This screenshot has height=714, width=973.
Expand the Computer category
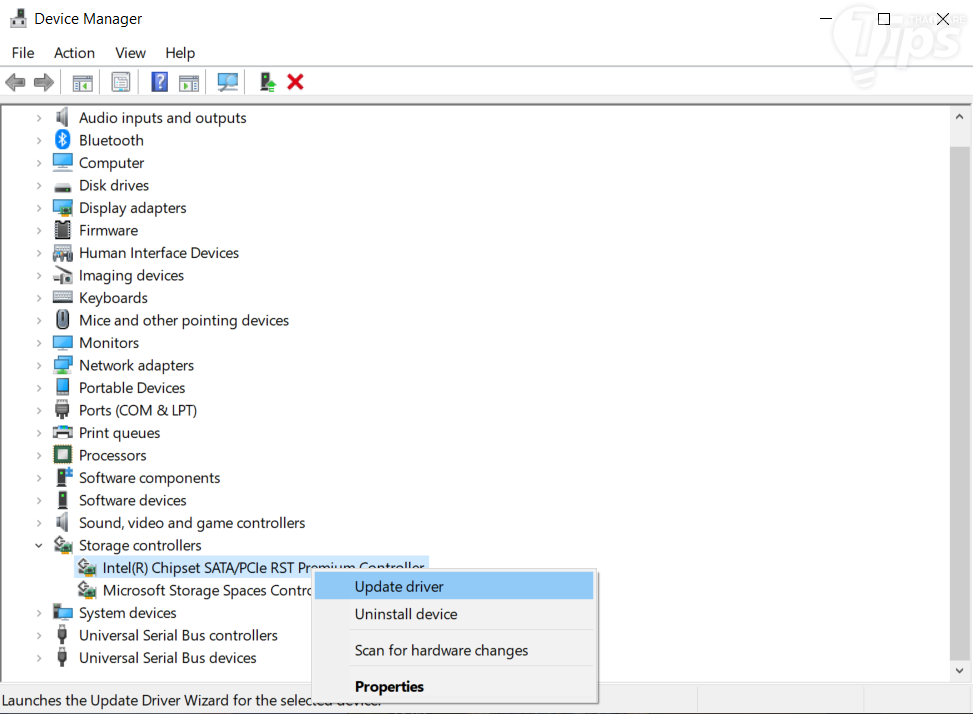coord(38,163)
